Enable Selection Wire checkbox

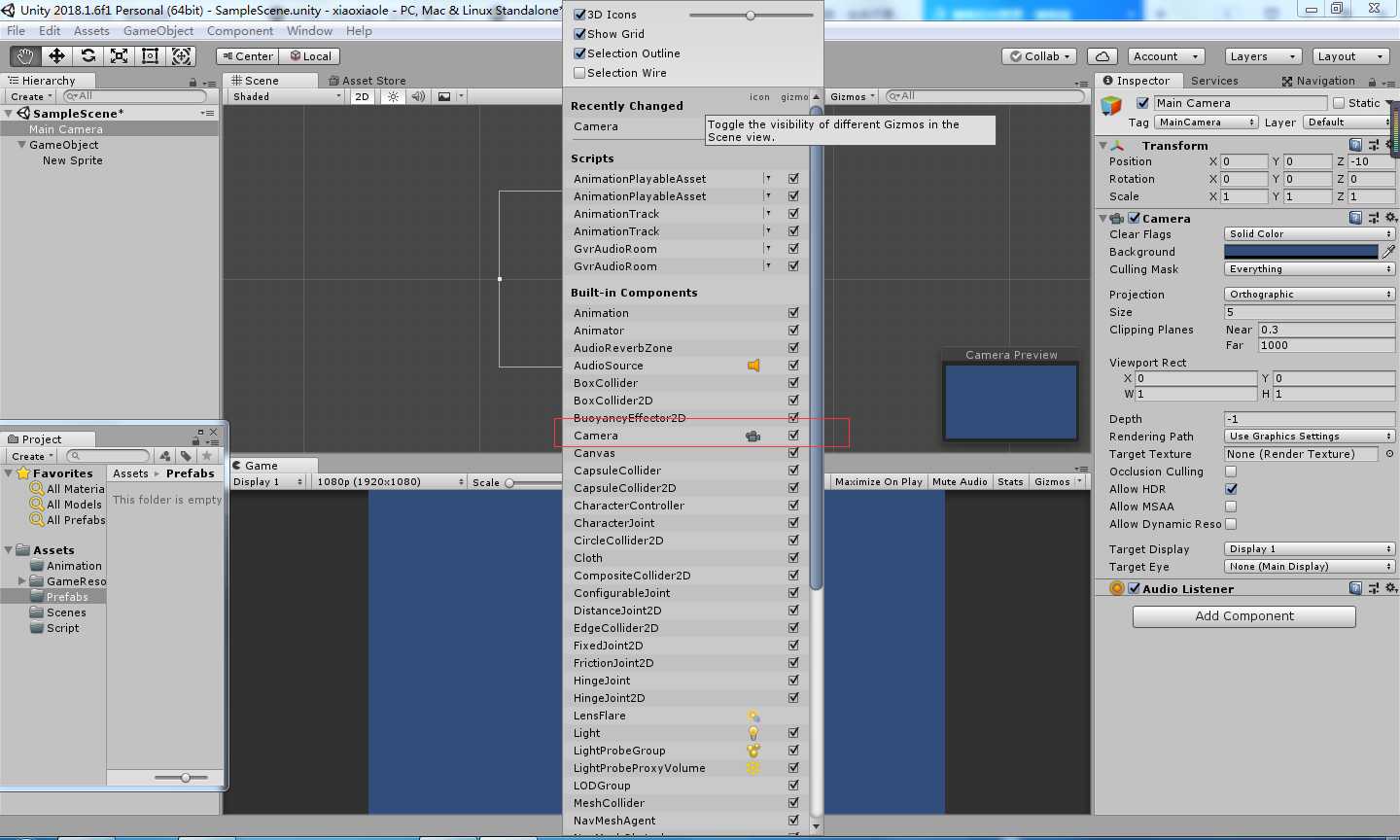(579, 73)
